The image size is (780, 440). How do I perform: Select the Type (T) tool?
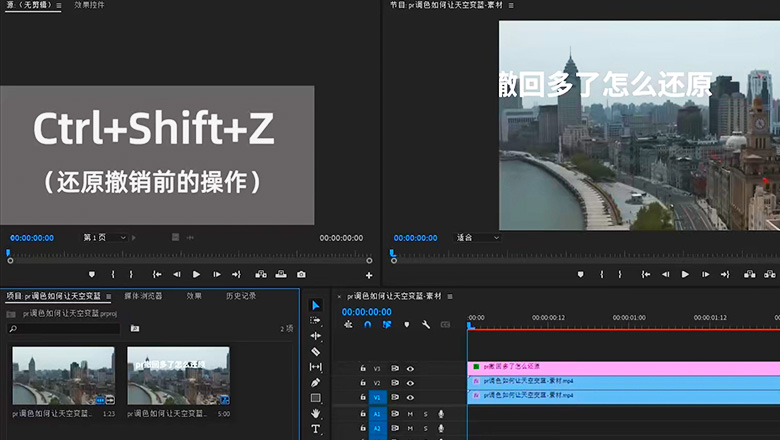(x=315, y=429)
